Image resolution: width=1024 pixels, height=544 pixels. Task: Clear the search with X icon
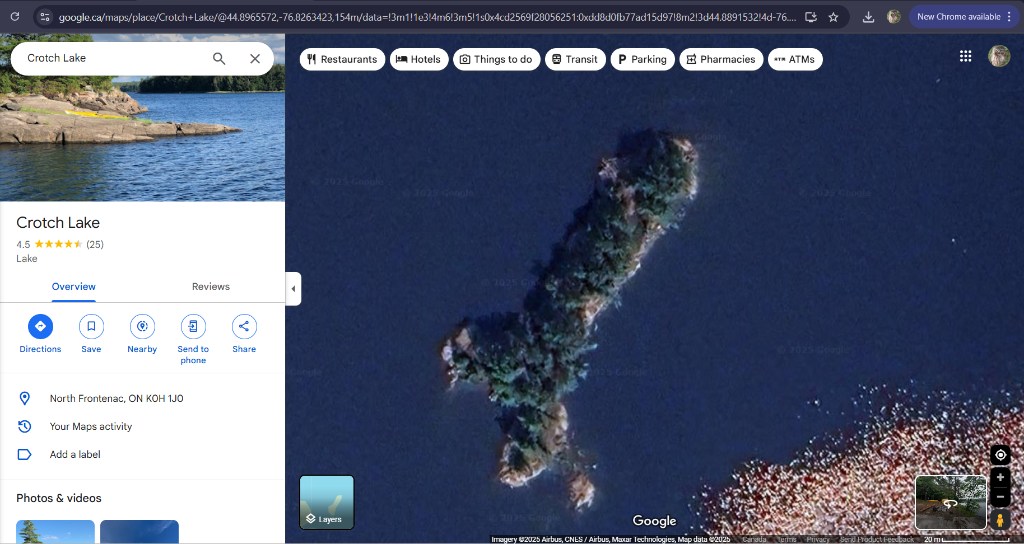click(255, 59)
